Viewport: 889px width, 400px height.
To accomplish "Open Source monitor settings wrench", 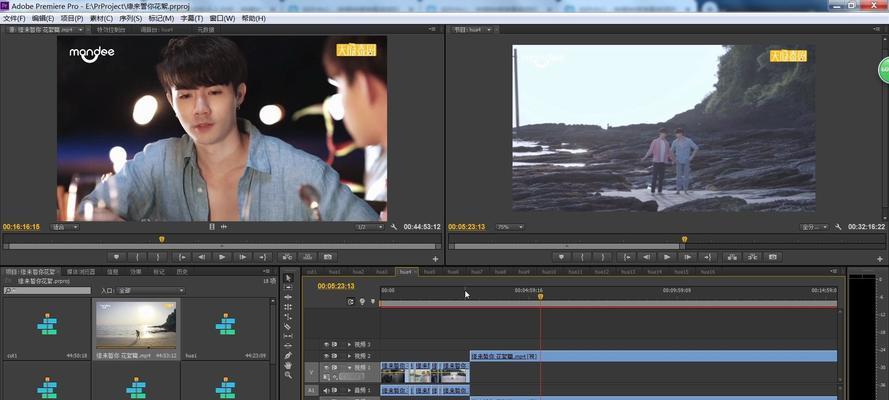I will (394, 227).
